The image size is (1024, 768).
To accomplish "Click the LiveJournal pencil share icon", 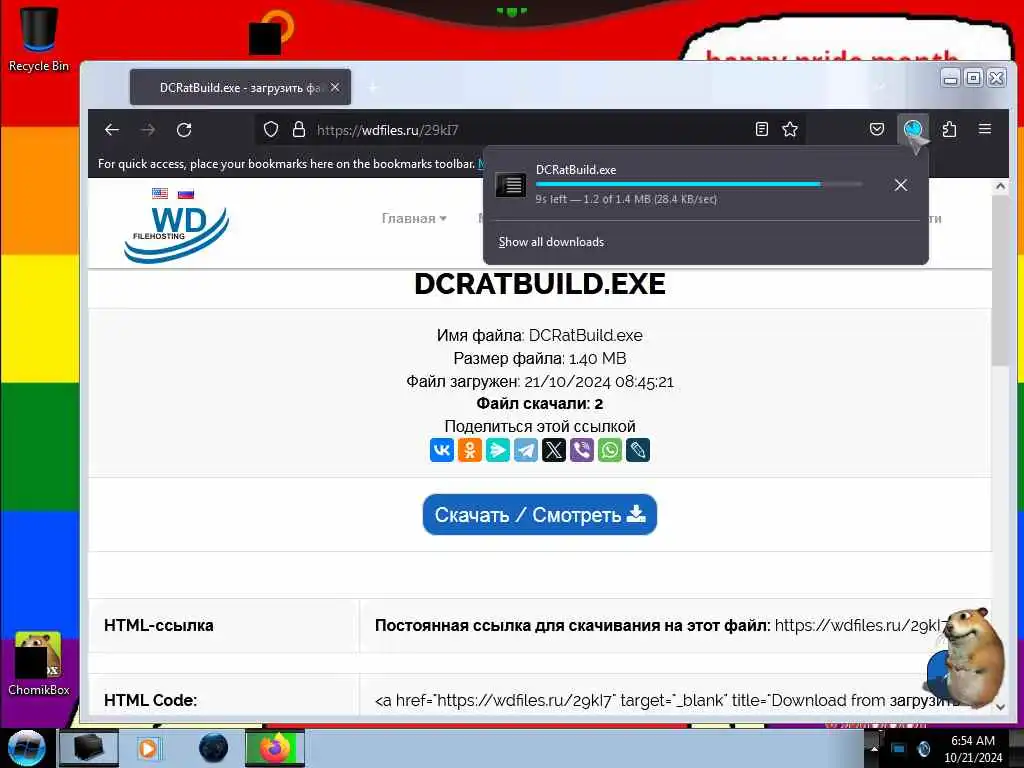I will tap(638, 450).
